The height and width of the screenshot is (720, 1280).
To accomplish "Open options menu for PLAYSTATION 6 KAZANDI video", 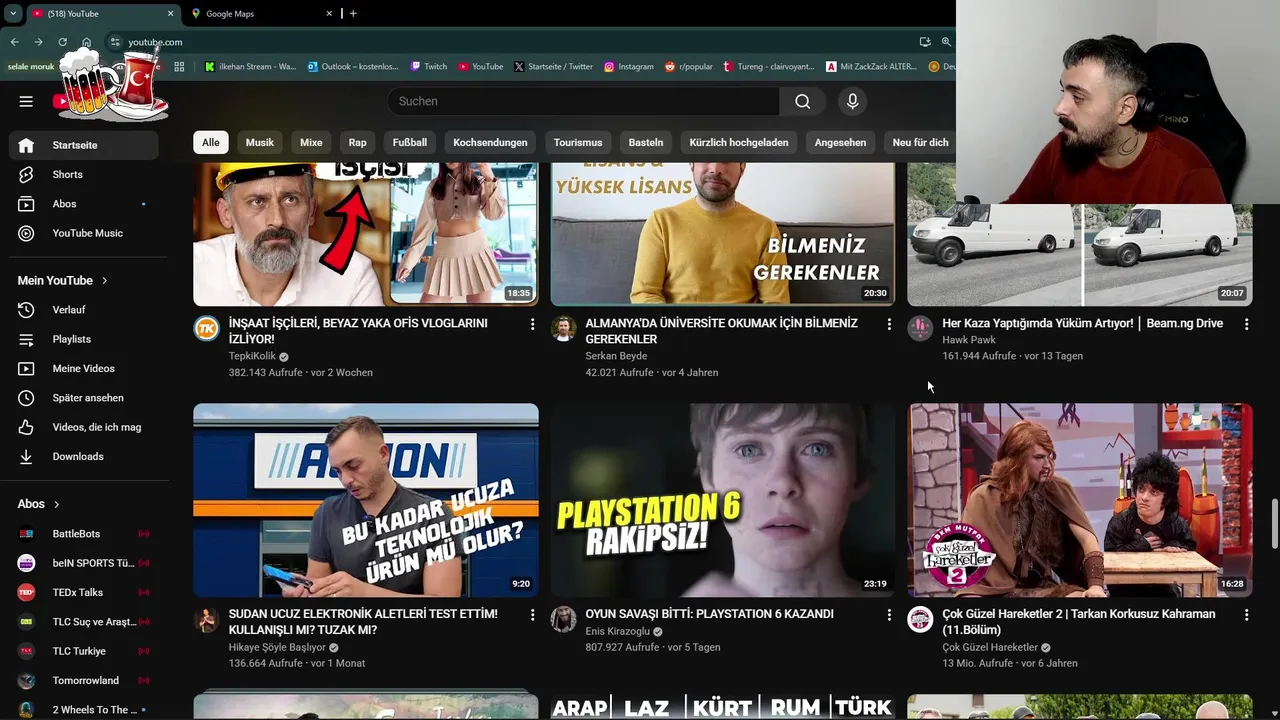I will tap(889, 614).
